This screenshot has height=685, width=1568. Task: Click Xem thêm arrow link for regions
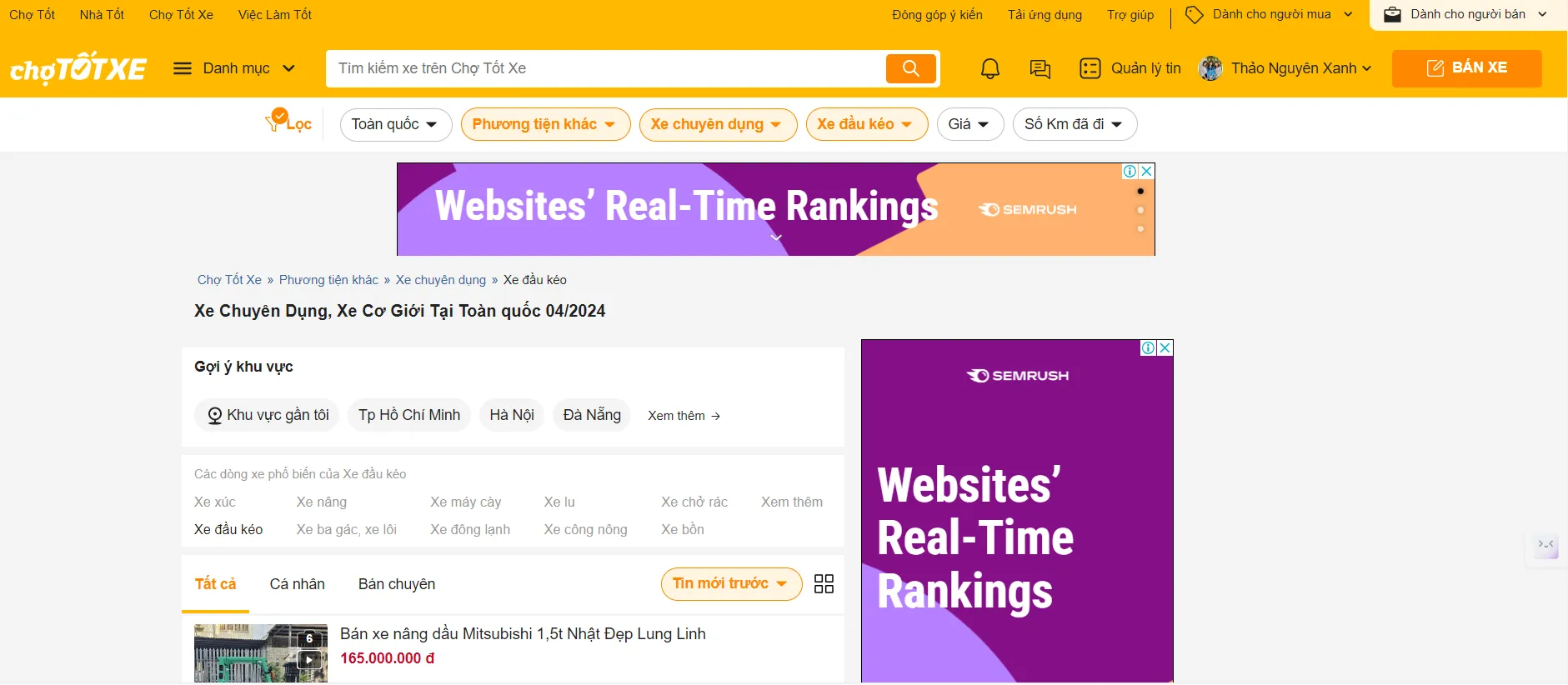pyautogui.click(x=684, y=416)
